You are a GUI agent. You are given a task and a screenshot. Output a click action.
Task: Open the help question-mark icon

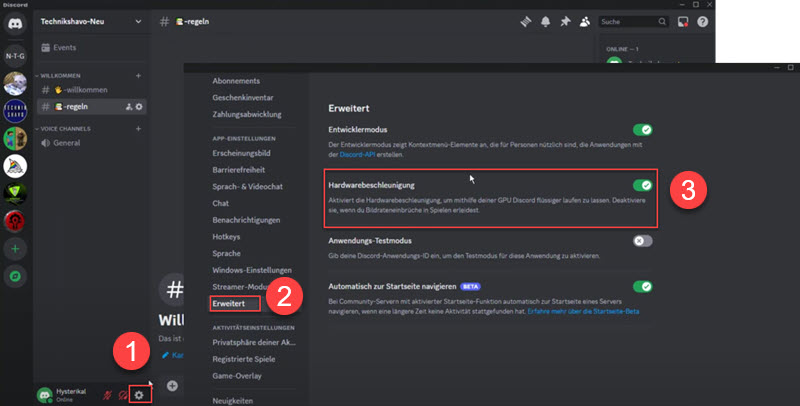(703, 21)
